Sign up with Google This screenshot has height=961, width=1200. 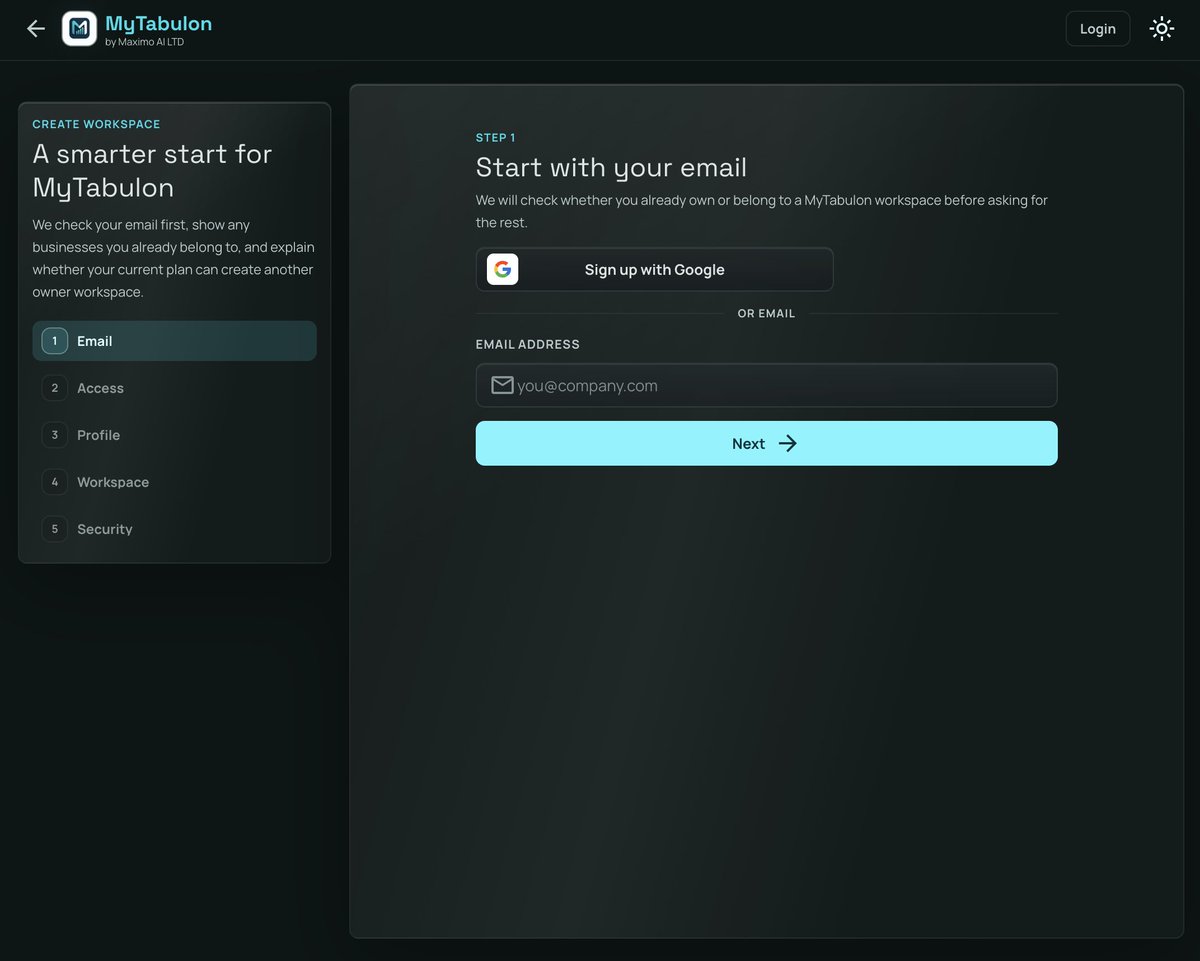(655, 269)
